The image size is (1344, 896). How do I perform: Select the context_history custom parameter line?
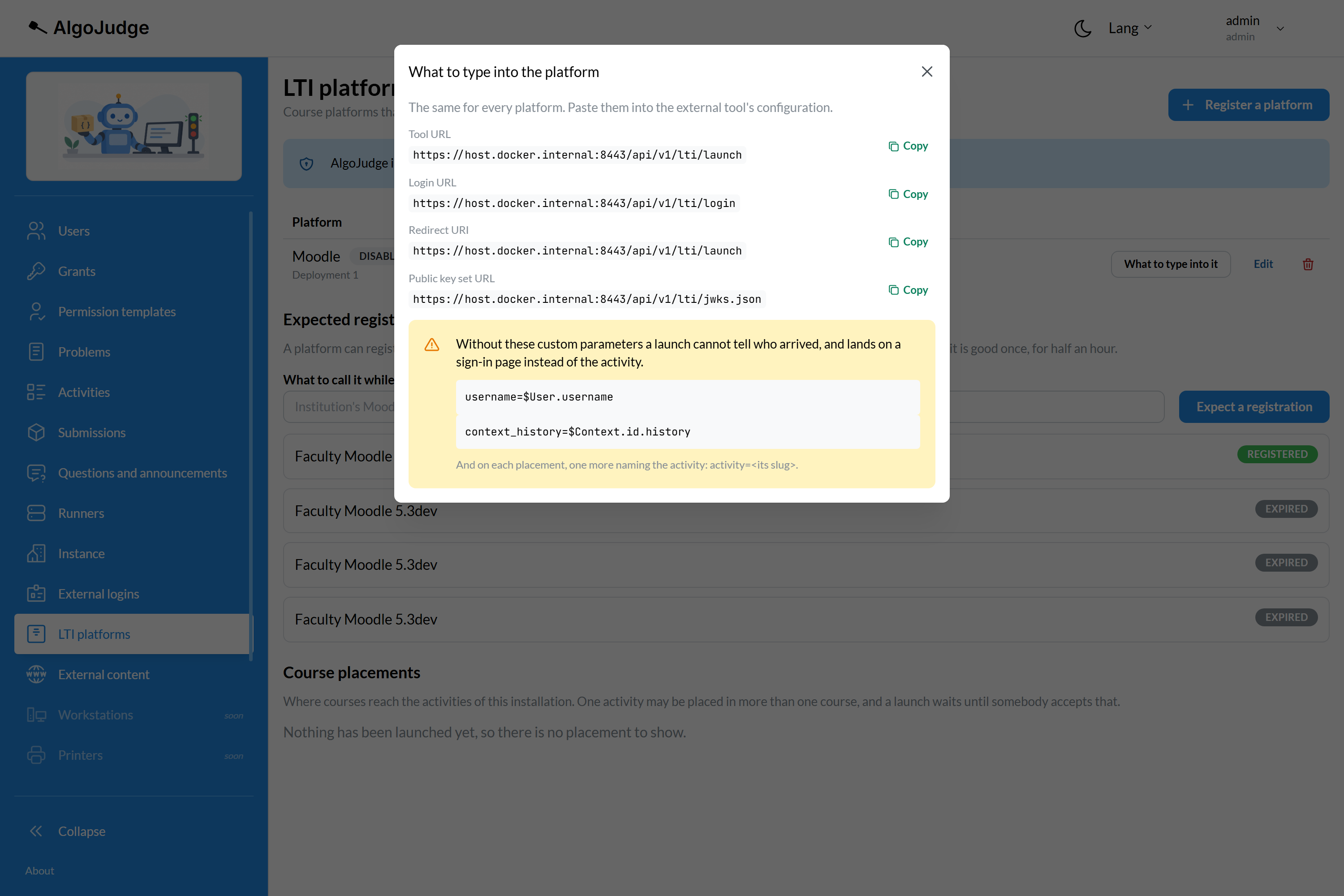click(687, 431)
